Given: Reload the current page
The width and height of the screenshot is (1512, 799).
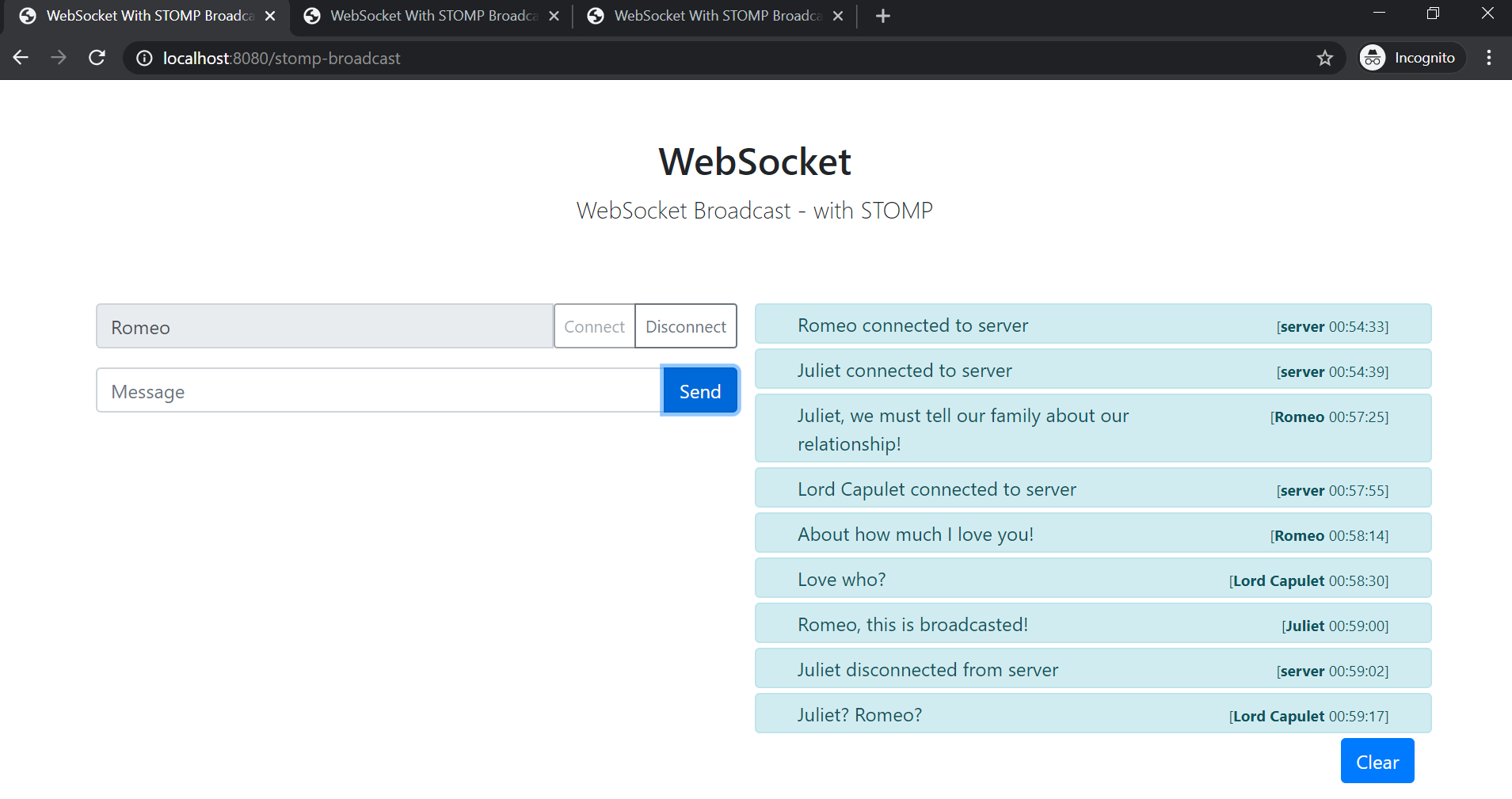Looking at the screenshot, I should (97, 58).
